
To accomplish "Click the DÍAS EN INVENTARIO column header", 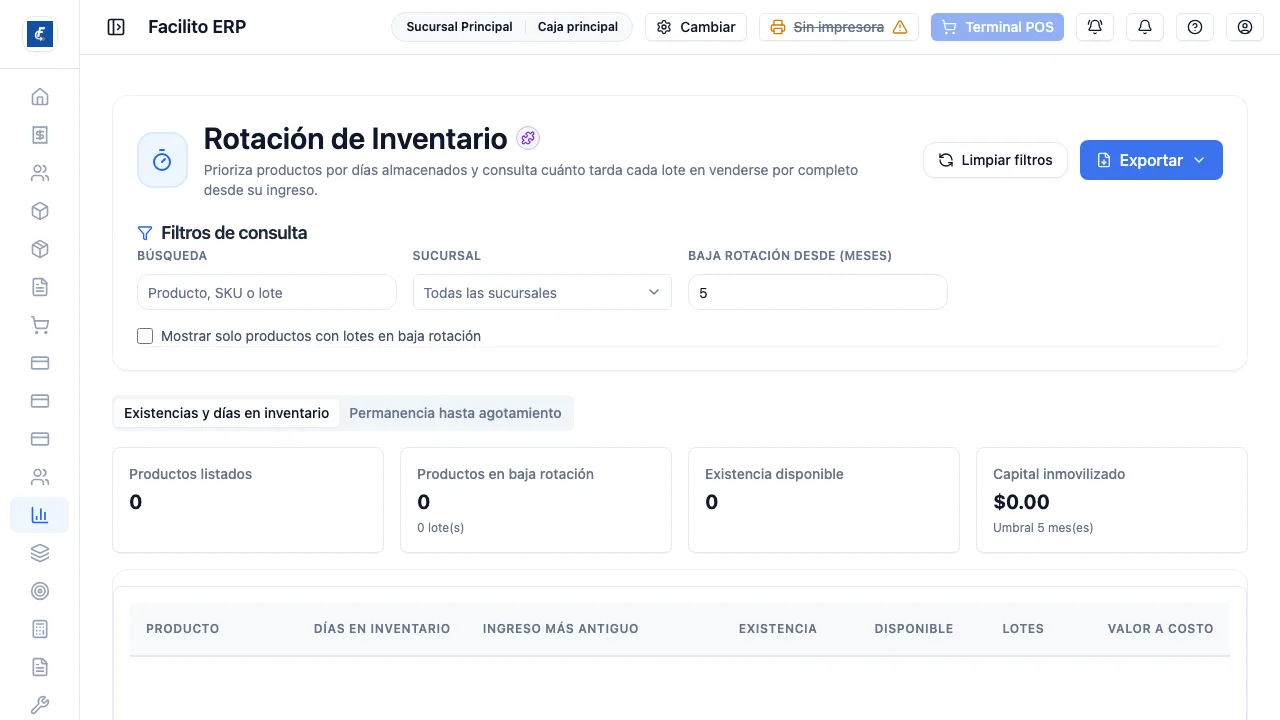I will [x=382, y=629].
